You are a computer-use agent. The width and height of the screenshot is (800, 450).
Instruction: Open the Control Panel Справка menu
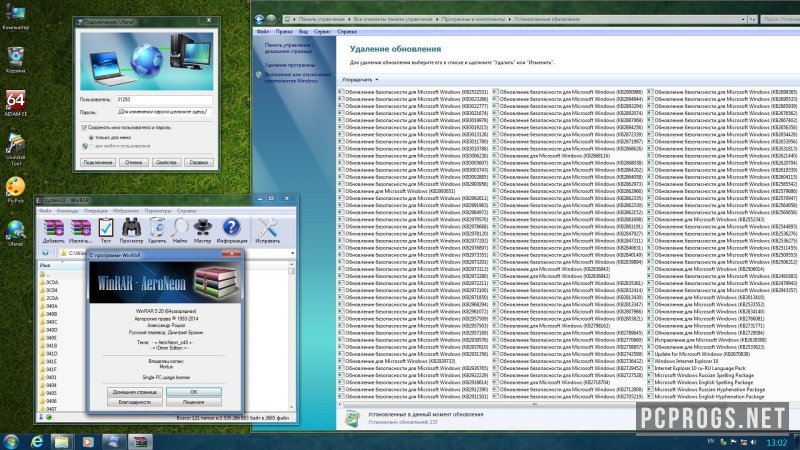click(347, 32)
